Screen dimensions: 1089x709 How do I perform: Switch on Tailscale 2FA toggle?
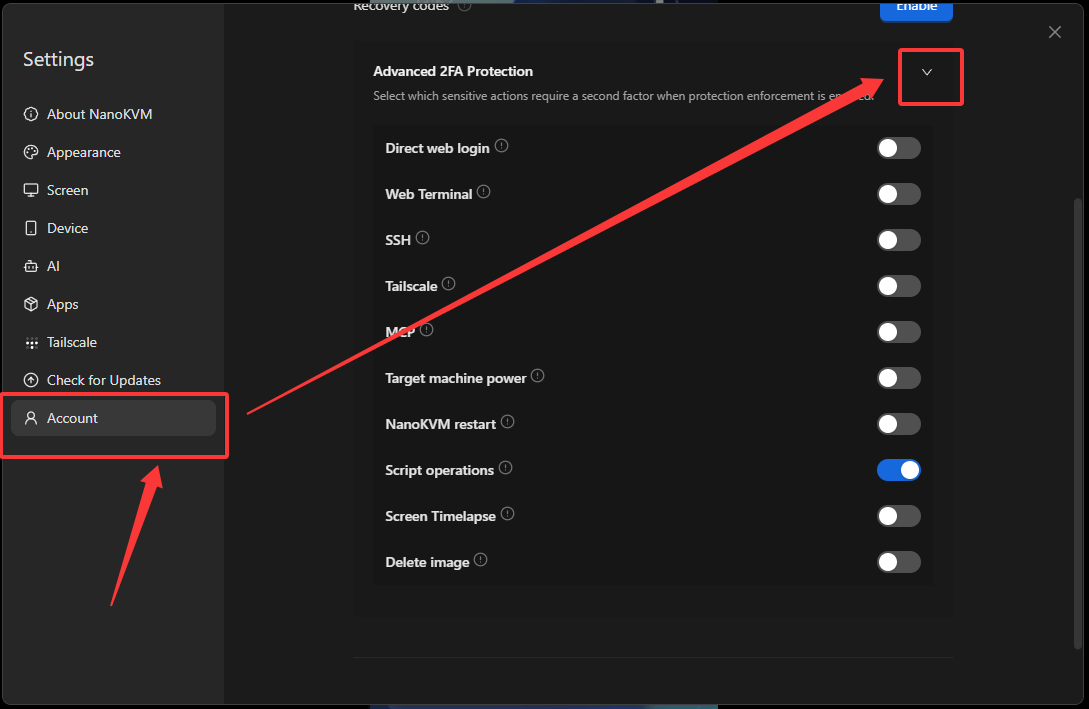(899, 286)
